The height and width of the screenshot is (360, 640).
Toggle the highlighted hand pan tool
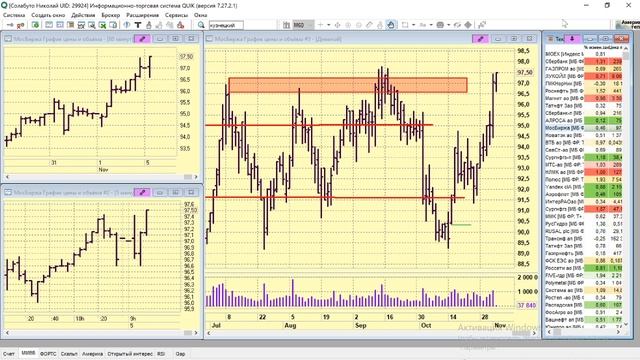391,25
